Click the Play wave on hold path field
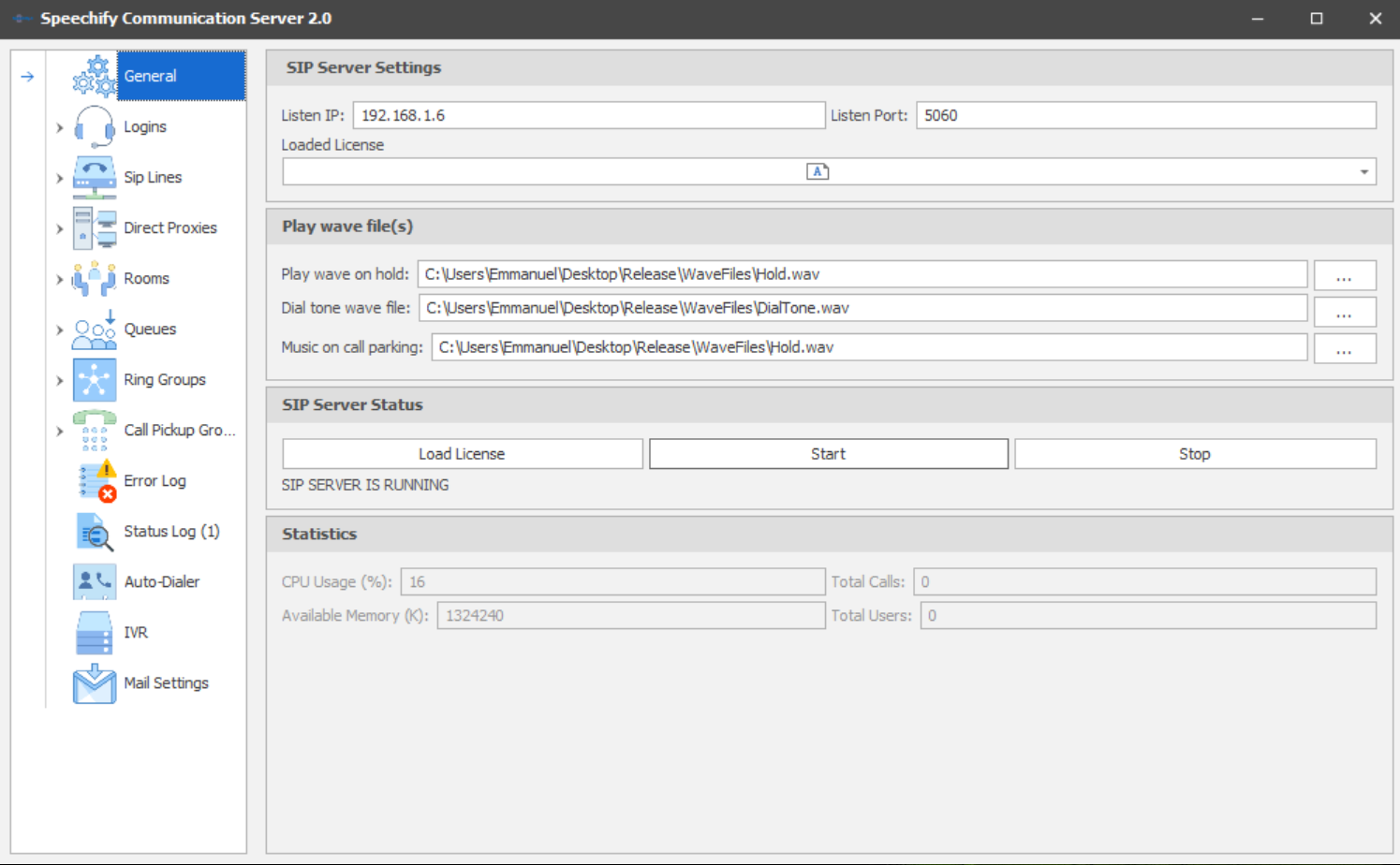1400x865 pixels. 862,274
